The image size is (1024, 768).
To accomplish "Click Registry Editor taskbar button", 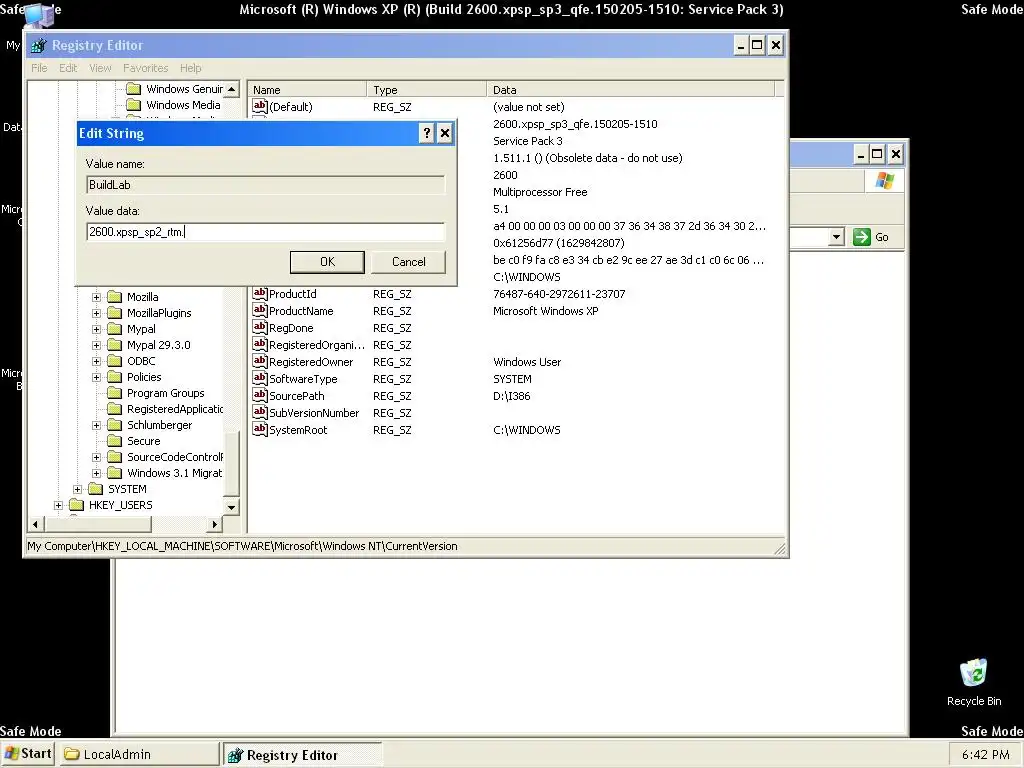I will (302, 754).
